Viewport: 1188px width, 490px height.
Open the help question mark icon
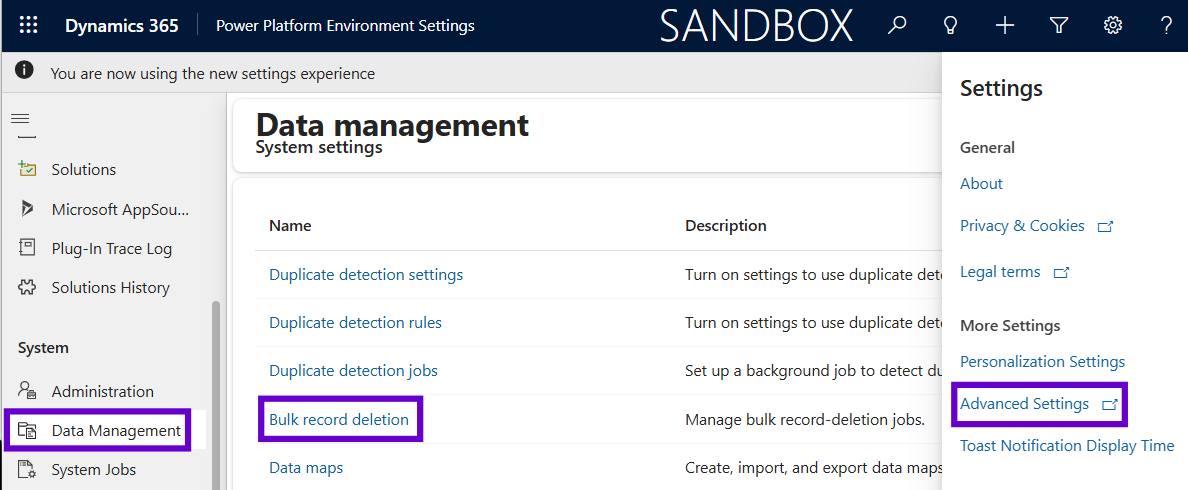[1166, 26]
